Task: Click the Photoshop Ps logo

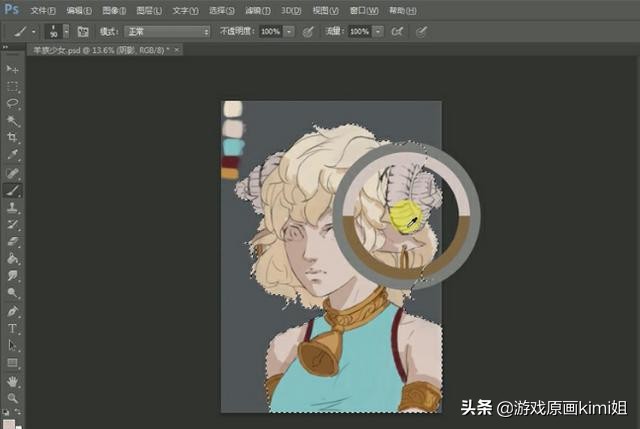Action: tap(11, 9)
